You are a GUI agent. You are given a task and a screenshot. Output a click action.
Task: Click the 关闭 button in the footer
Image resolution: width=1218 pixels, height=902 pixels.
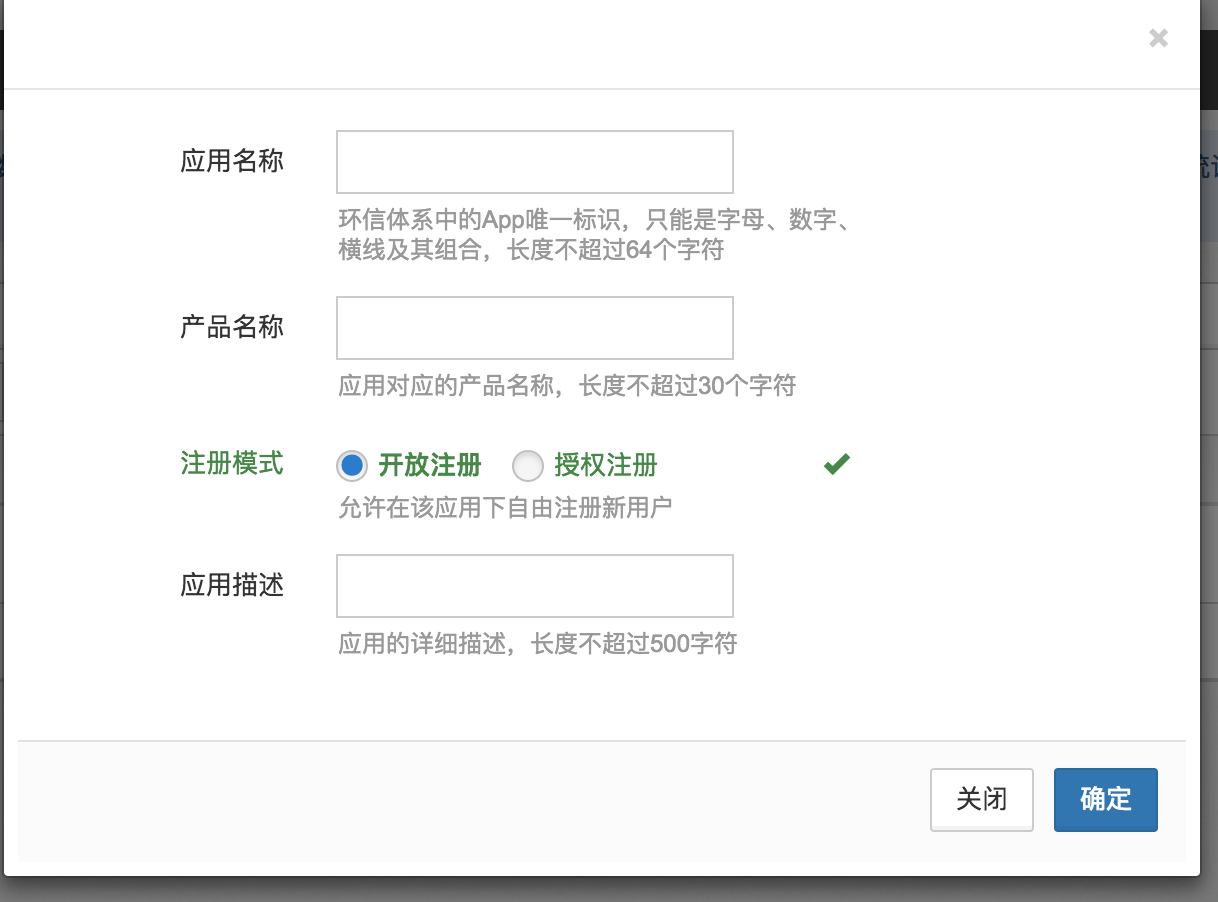pyautogui.click(x=981, y=799)
